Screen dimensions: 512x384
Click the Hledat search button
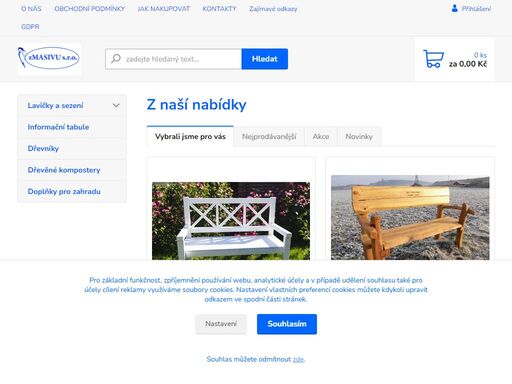coord(265,59)
